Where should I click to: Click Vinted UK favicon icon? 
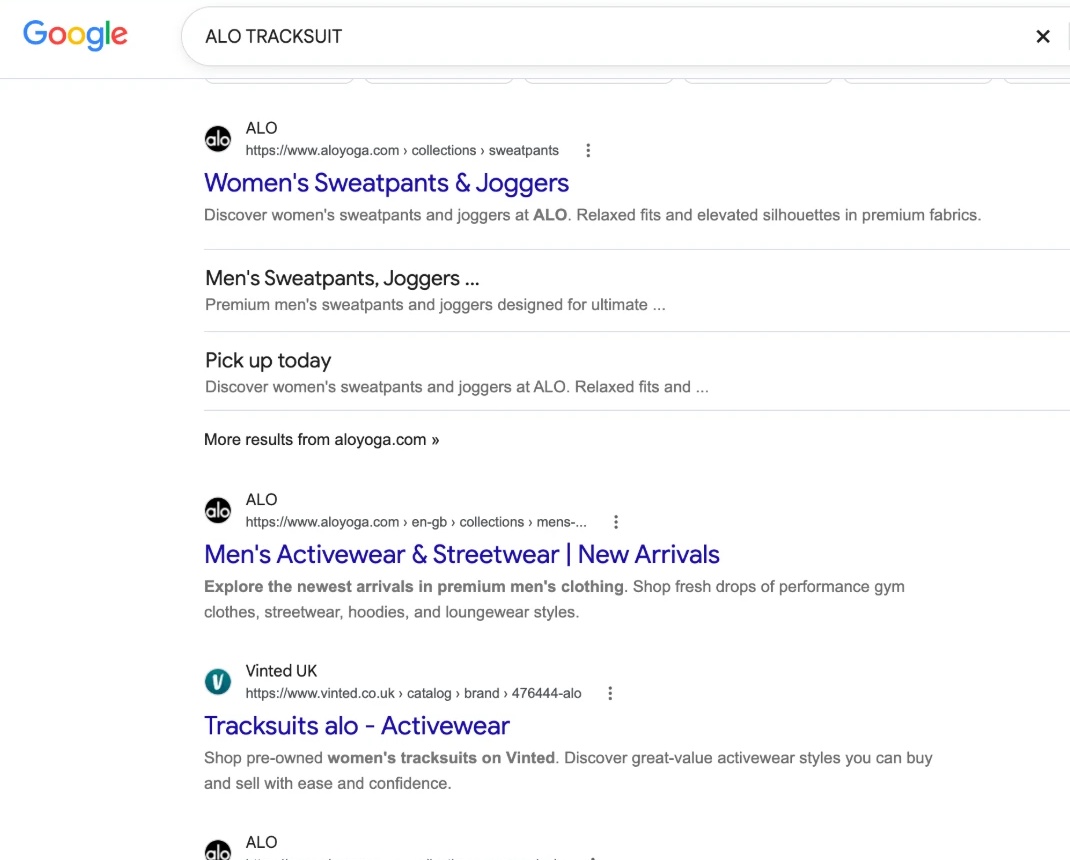point(218,682)
